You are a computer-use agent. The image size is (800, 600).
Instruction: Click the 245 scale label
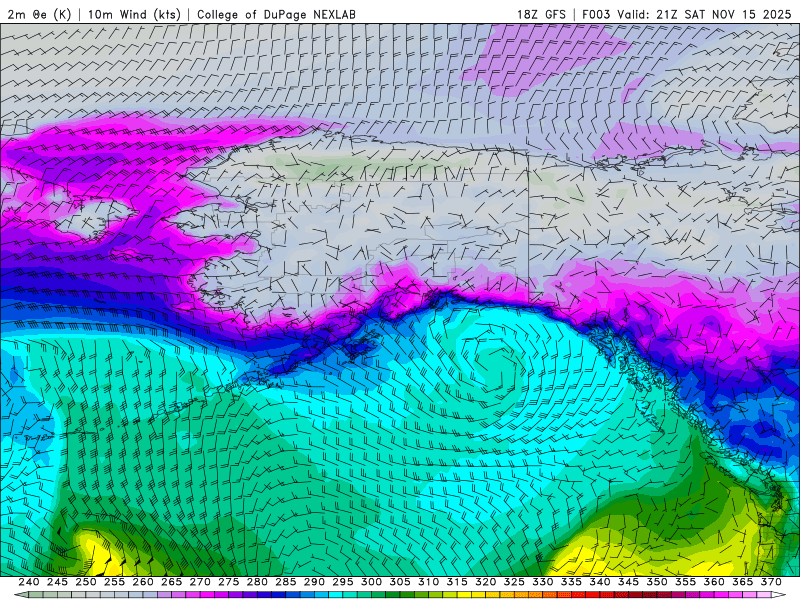point(57,582)
